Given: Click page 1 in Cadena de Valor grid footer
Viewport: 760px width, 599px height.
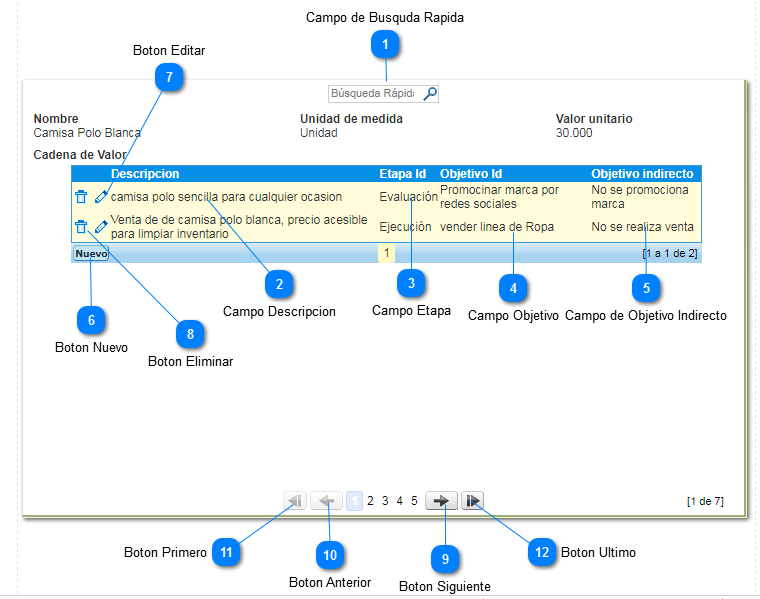Looking at the screenshot, I should point(386,253).
